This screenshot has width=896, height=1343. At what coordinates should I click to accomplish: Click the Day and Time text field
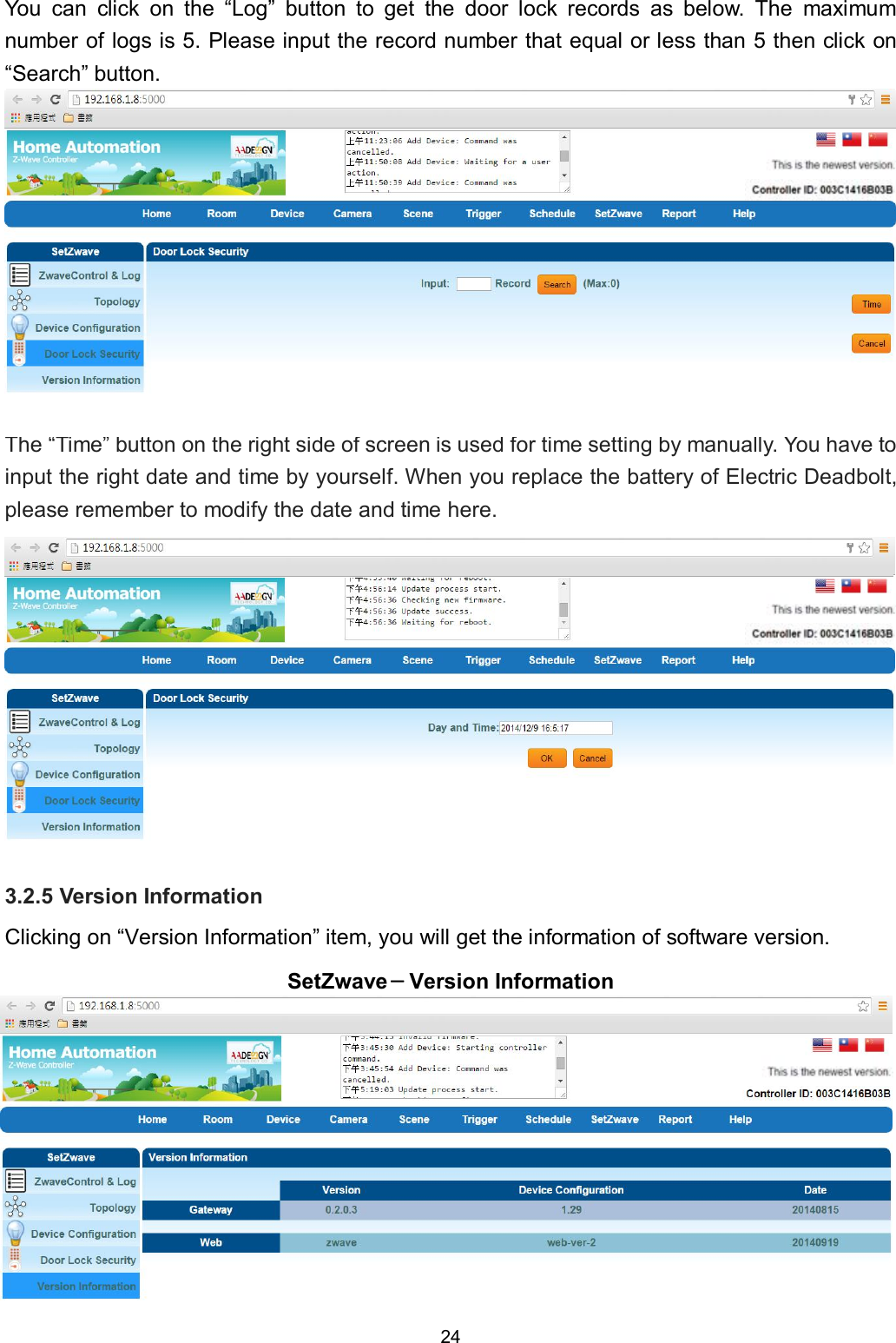click(556, 728)
